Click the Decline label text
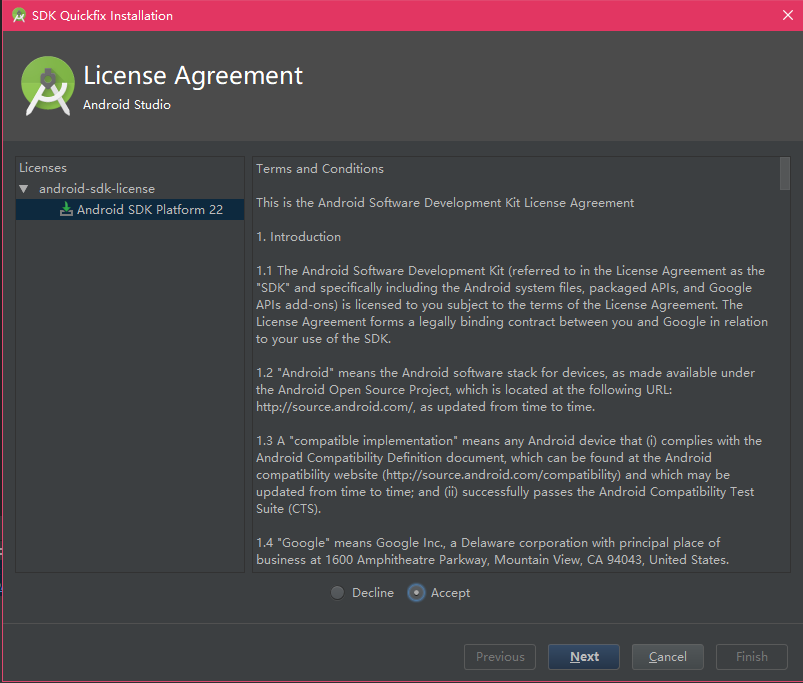The image size is (803, 683). tap(373, 593)
